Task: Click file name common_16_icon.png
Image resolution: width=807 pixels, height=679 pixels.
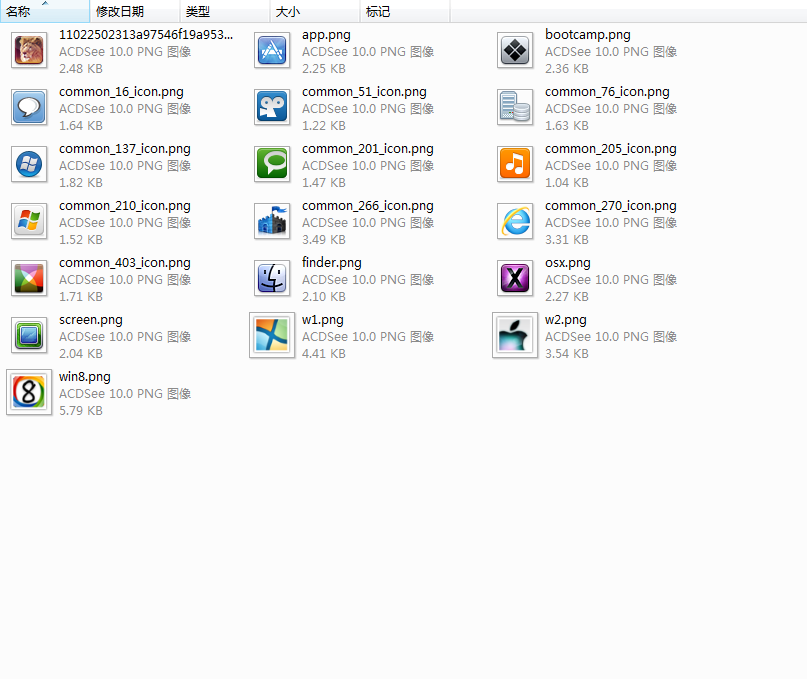Action: [121, 92]
